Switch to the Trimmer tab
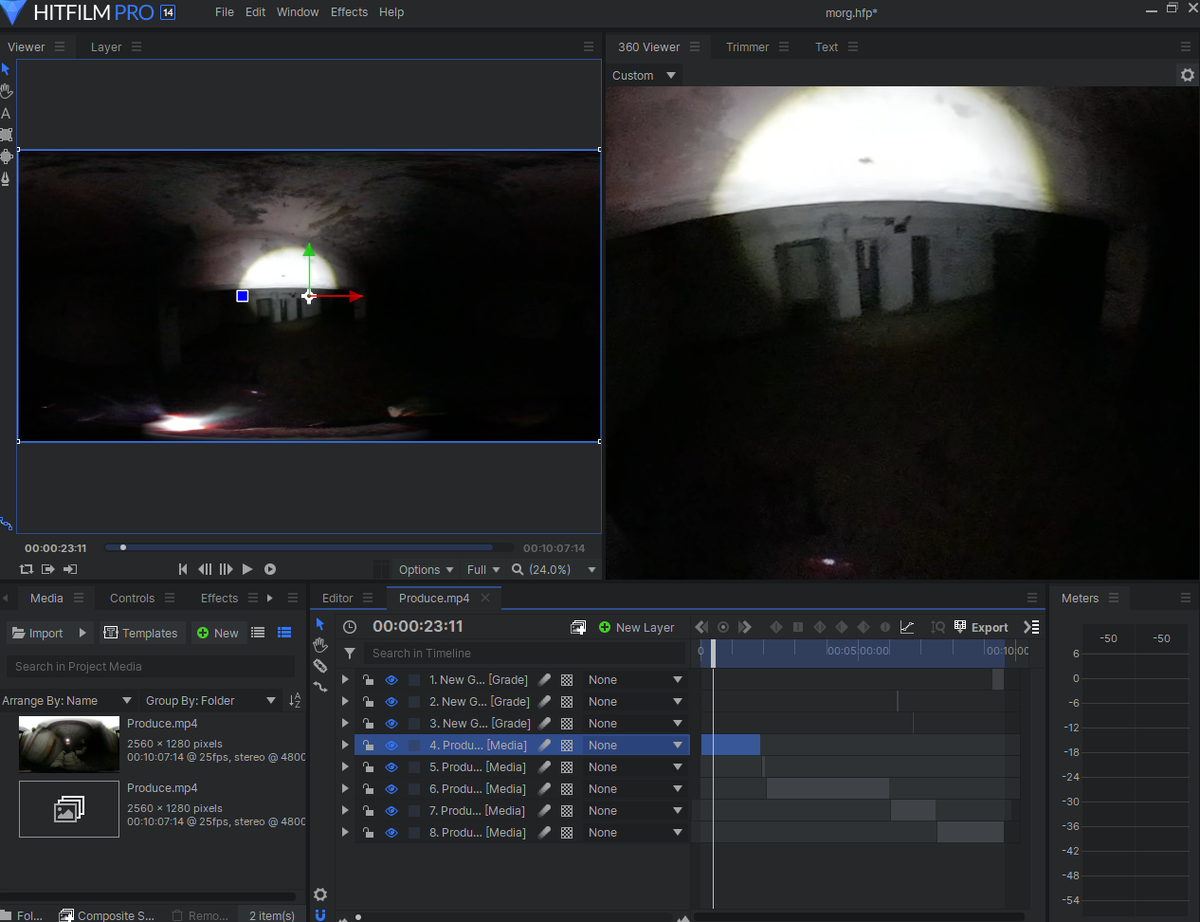The image size is (1200, 922). tap(747, 47)
